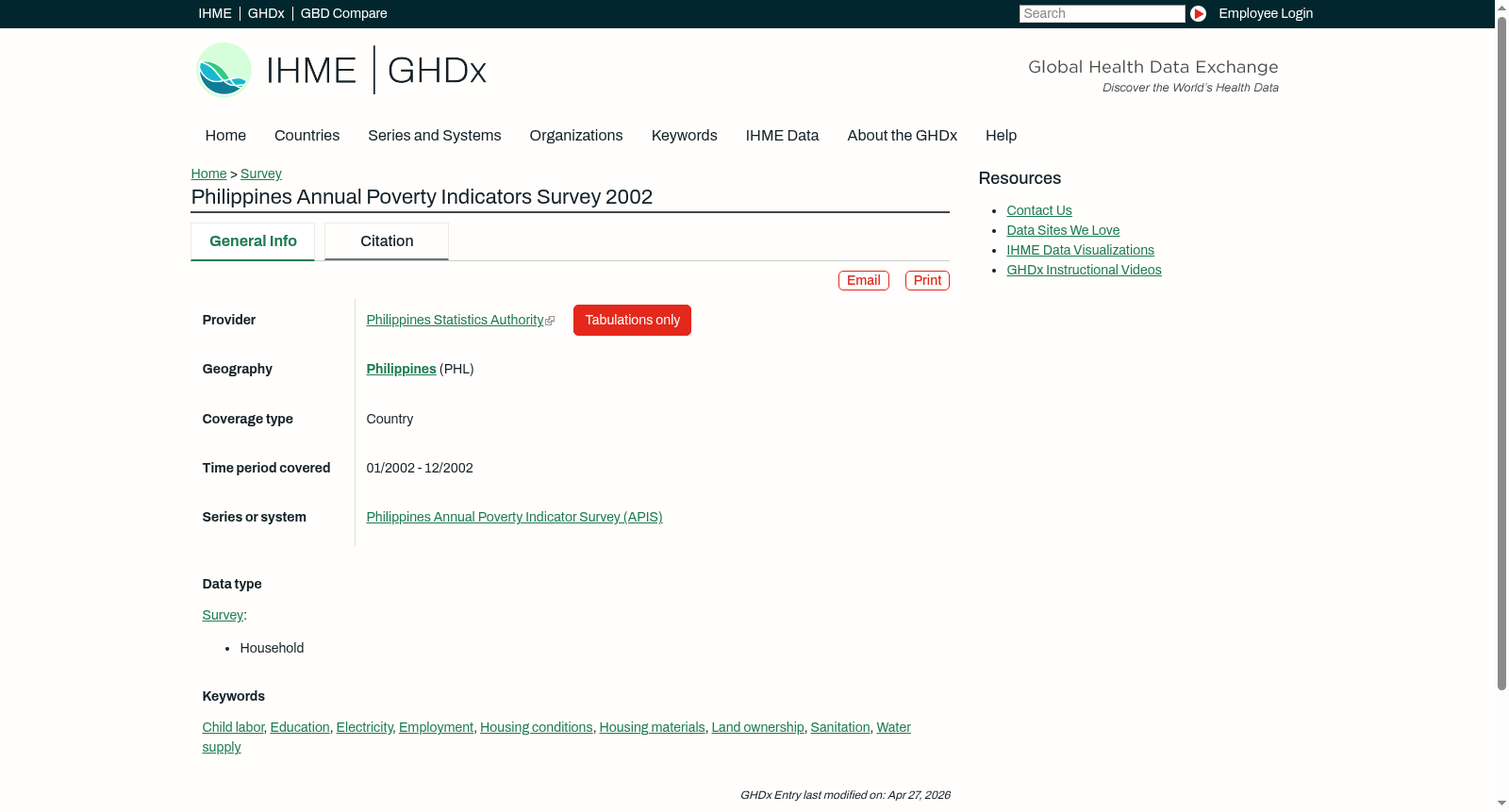Click the Print button
1509x812 pixels.
(927, 280)
